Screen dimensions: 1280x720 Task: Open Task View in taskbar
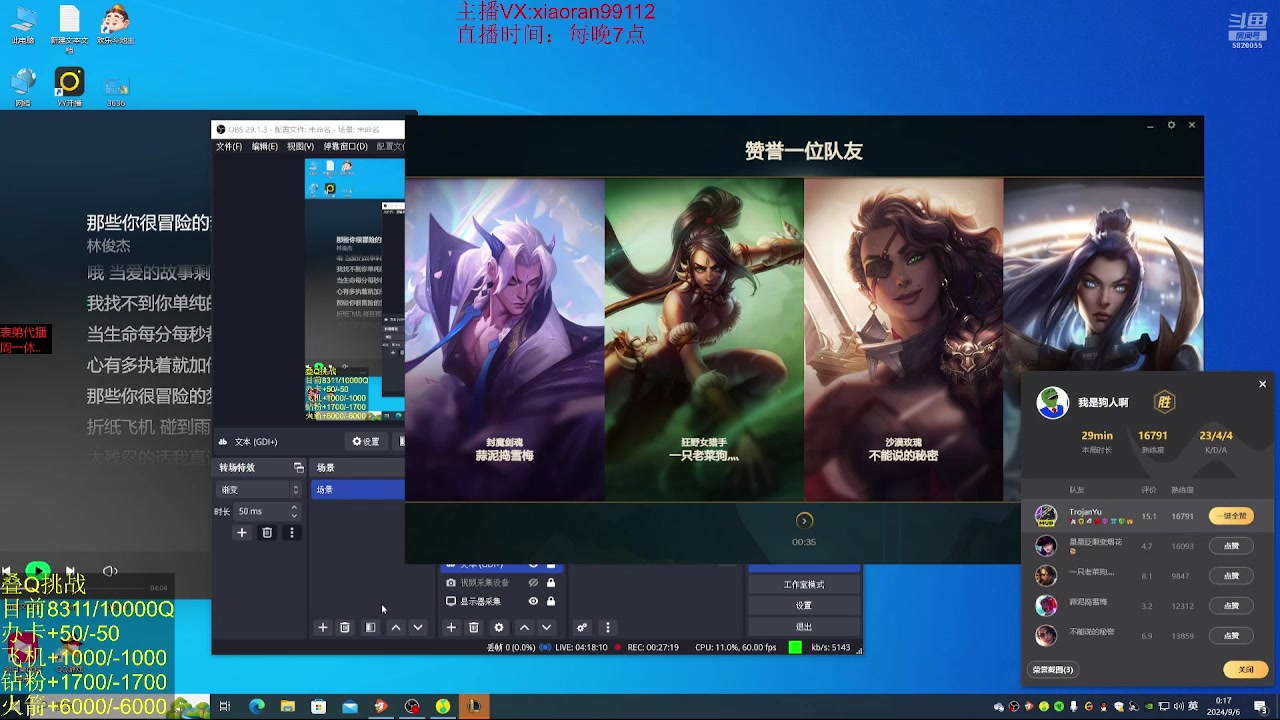click(225, 706)
